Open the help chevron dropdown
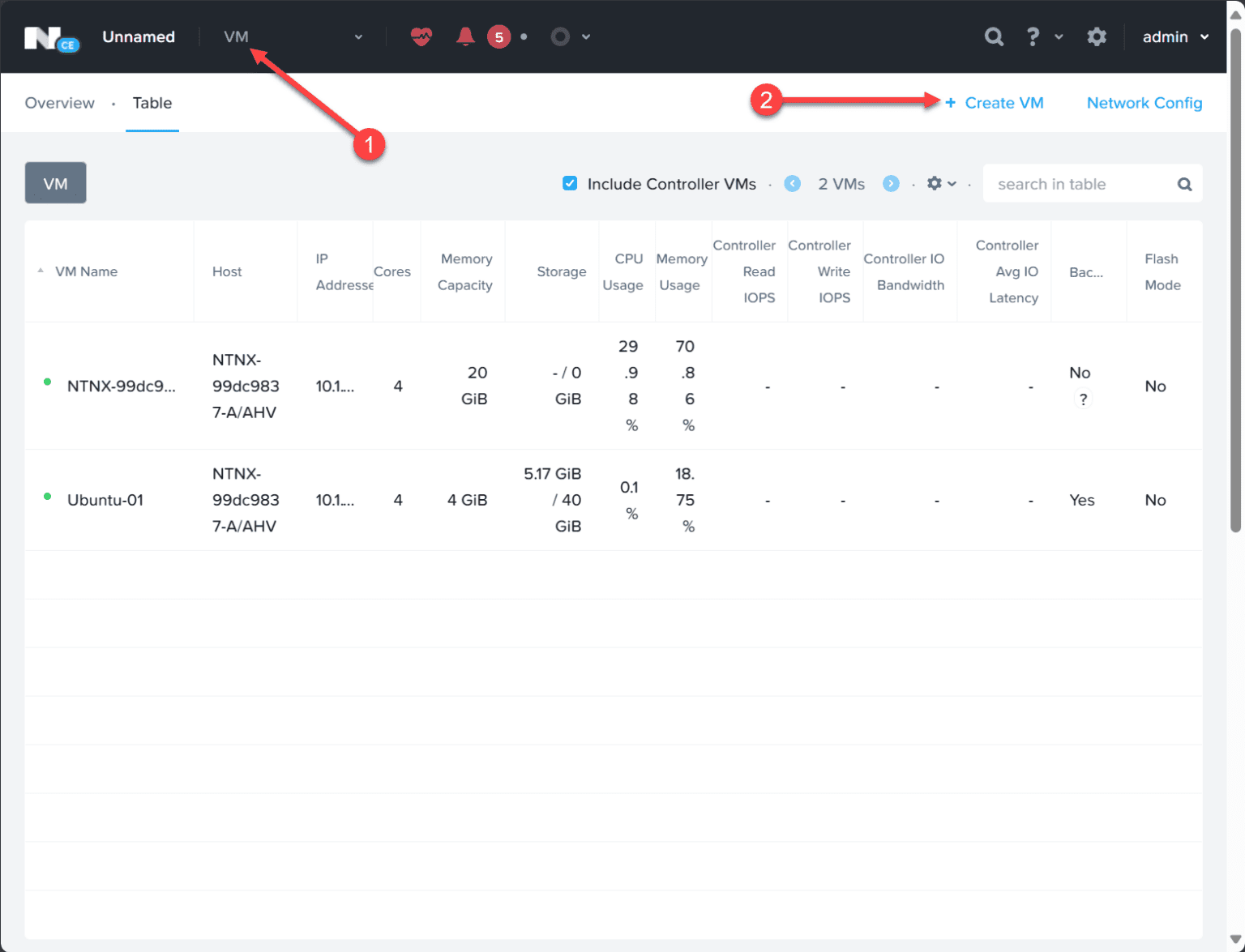Image resolution: width=1245 pixels, height=952 pixels. coord(1060,36)
